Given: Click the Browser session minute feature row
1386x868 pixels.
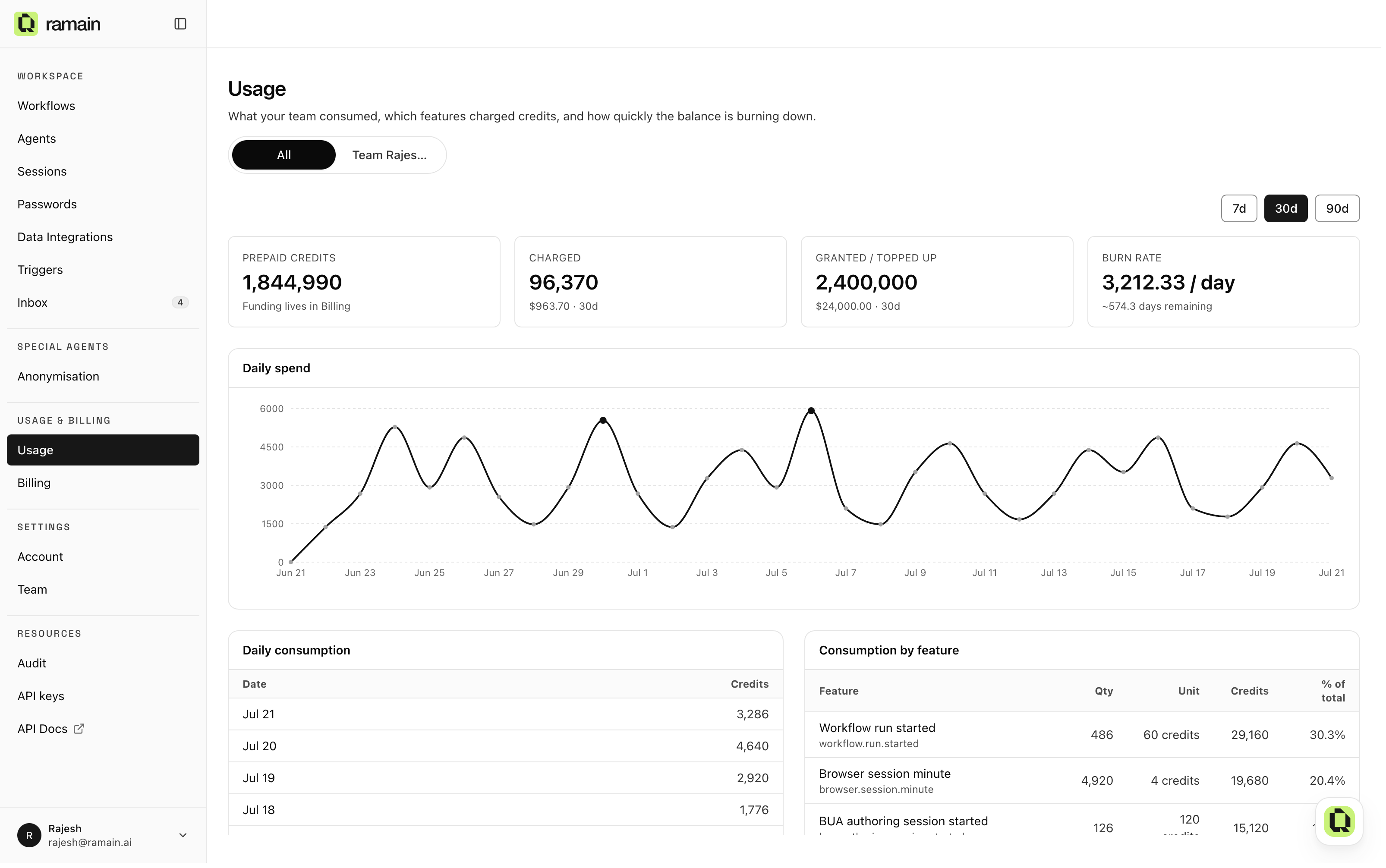Looking at the screenshot, I should (x=1082, y=781).
